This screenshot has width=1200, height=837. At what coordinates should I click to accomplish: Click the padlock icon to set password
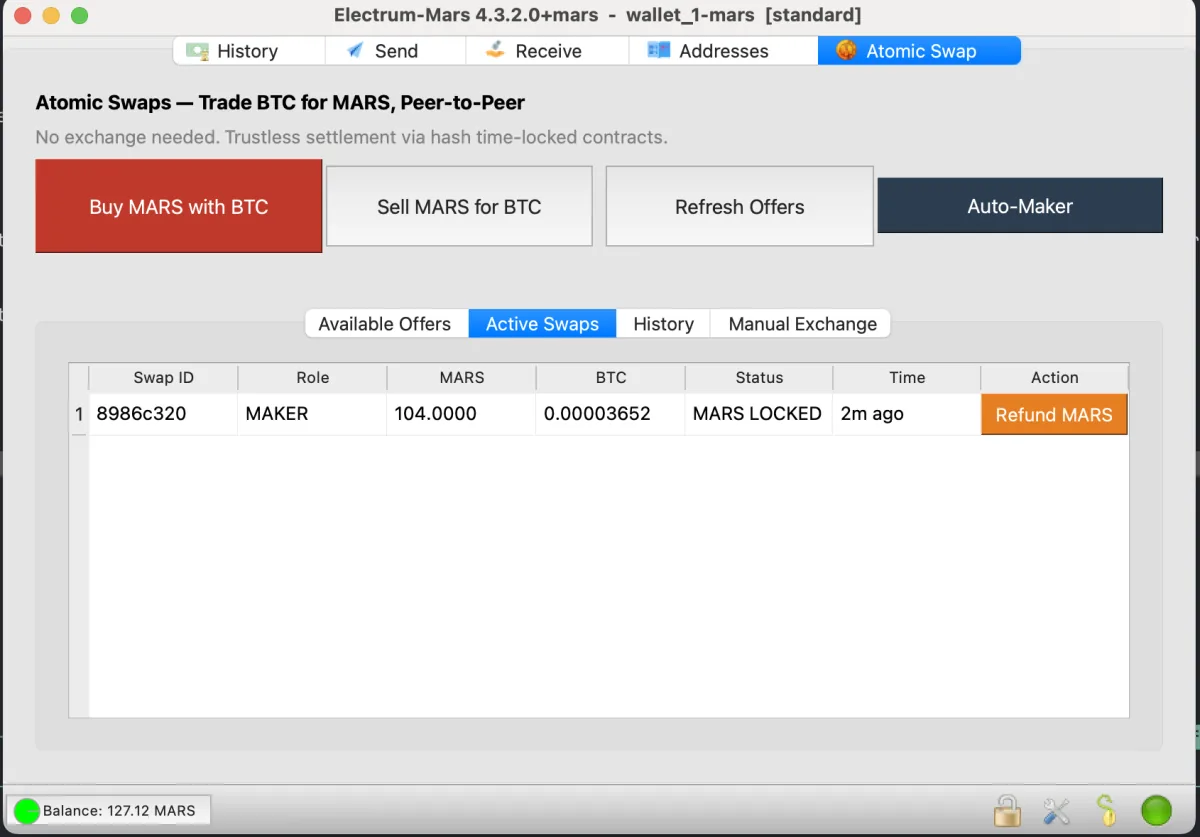click(x=1007, y=810)
